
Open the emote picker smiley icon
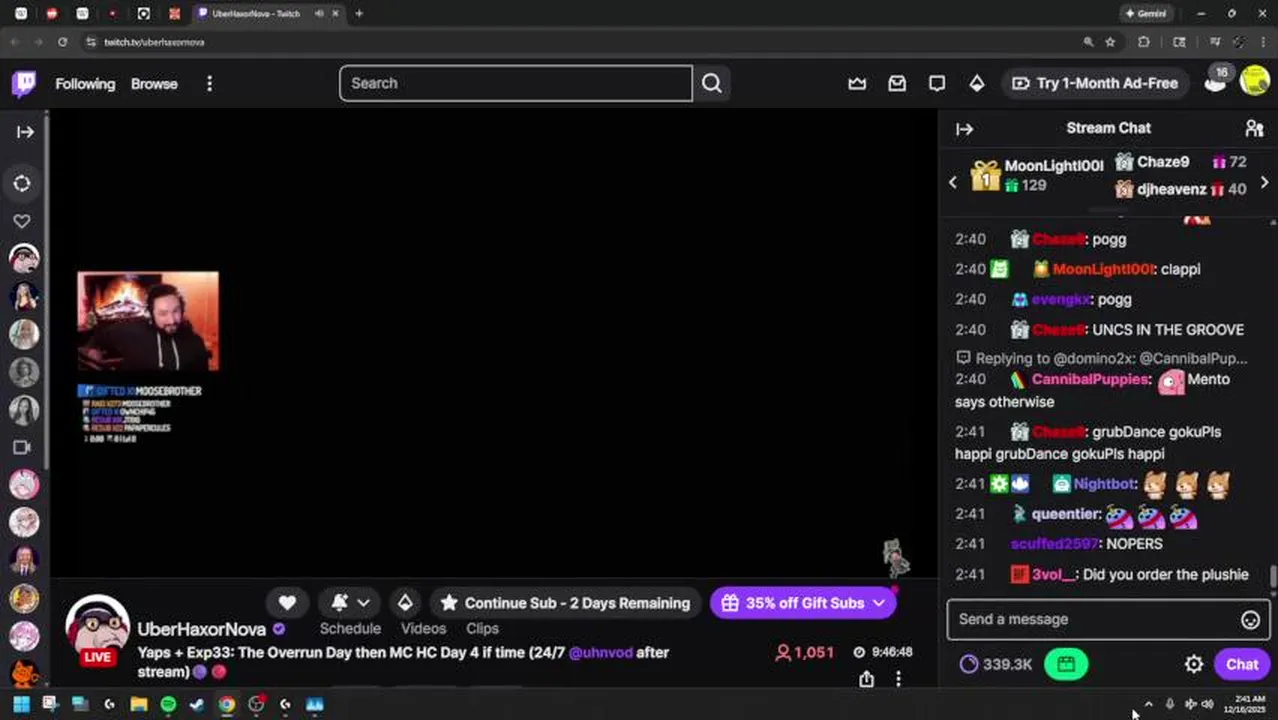point(1250,620)
